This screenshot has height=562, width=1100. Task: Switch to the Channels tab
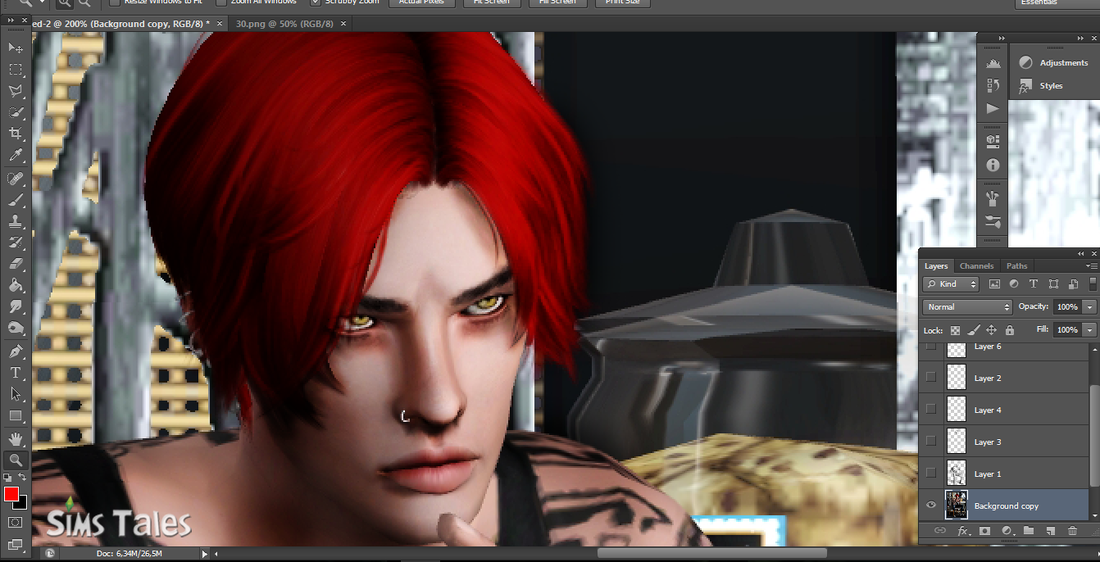(977, 266)
